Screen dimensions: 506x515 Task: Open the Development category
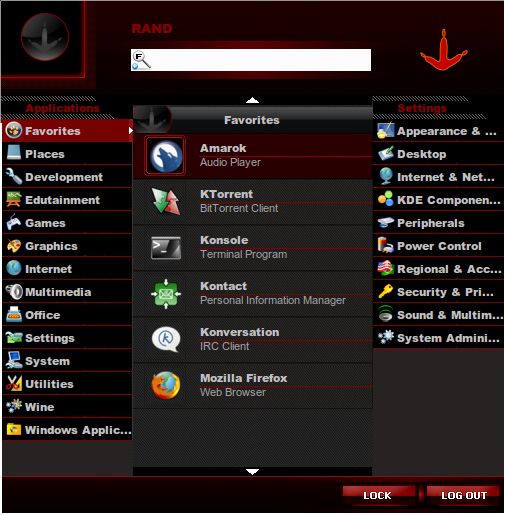67,177
